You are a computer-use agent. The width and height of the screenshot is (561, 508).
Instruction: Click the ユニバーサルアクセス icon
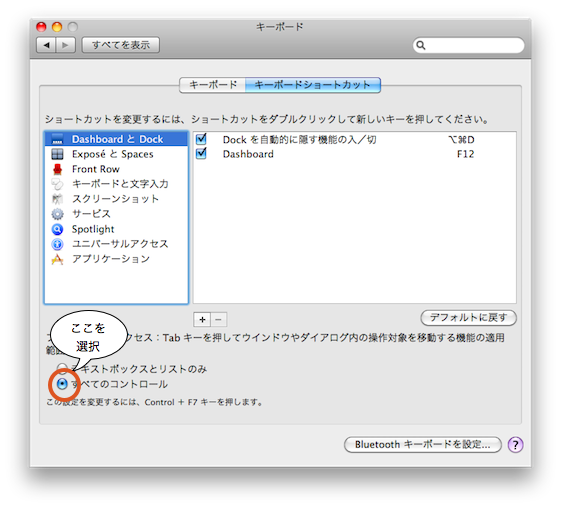[x=57, y=244]
